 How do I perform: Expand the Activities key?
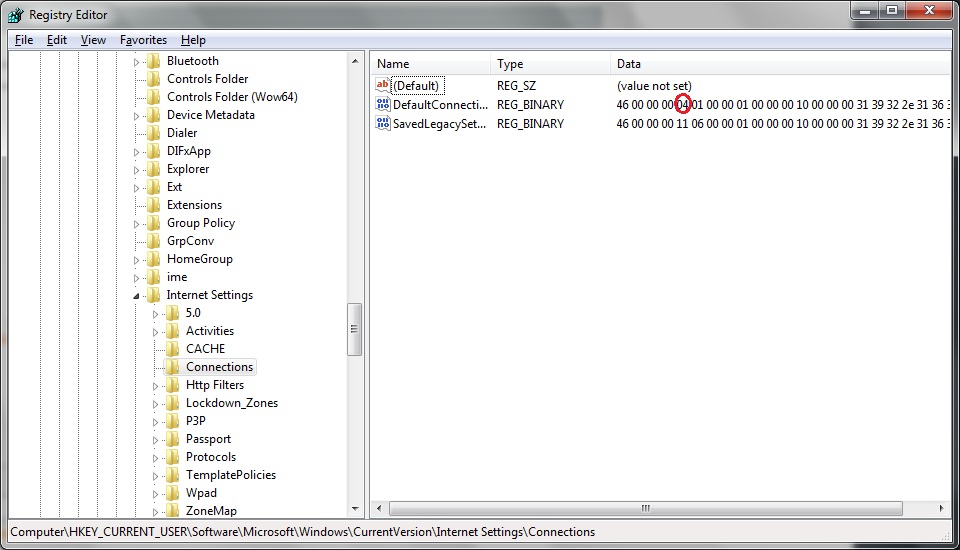(x=156, y=332)
